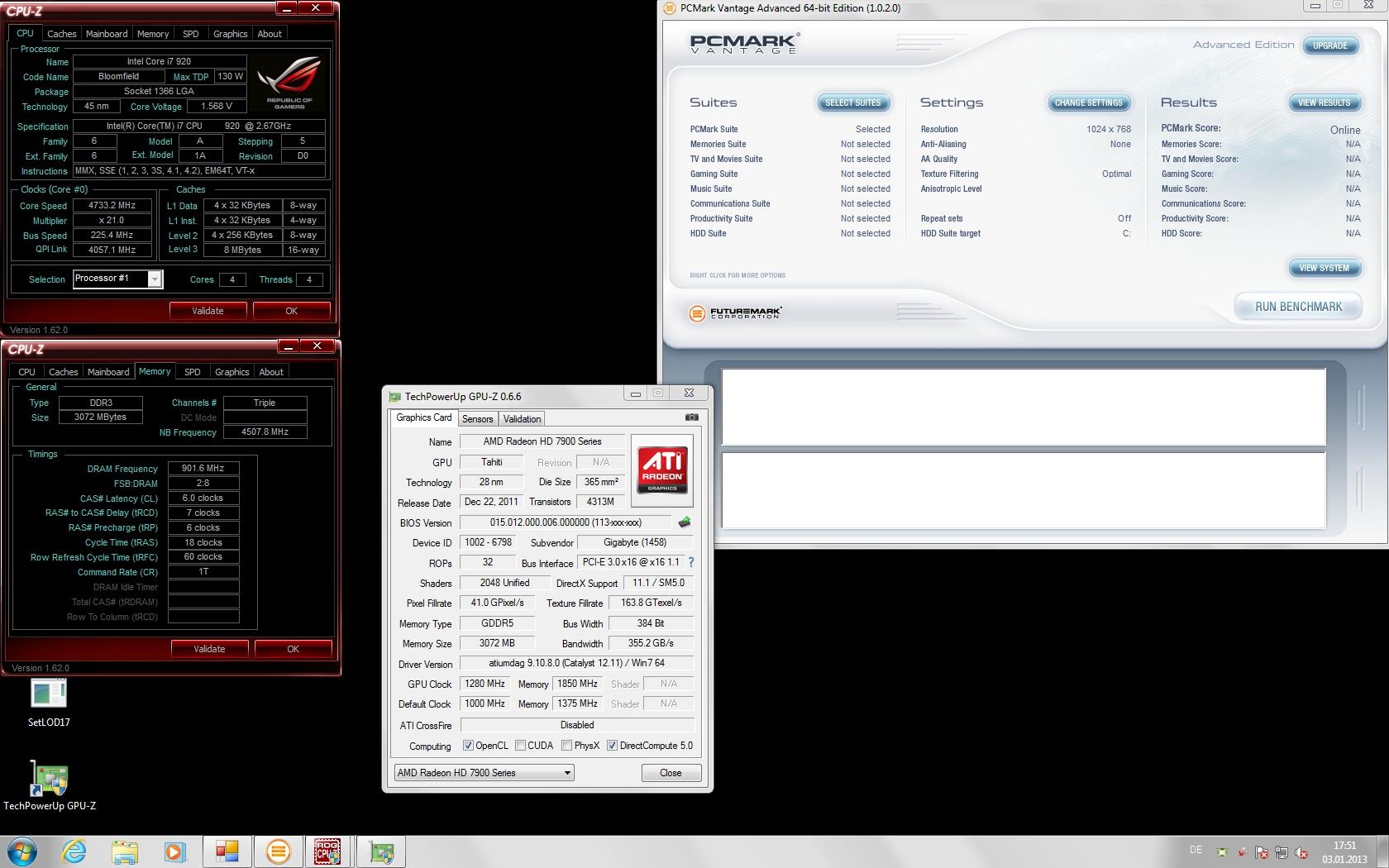
Task: Click the Action Center flag tray icon
Action: tap(1262, 852)
